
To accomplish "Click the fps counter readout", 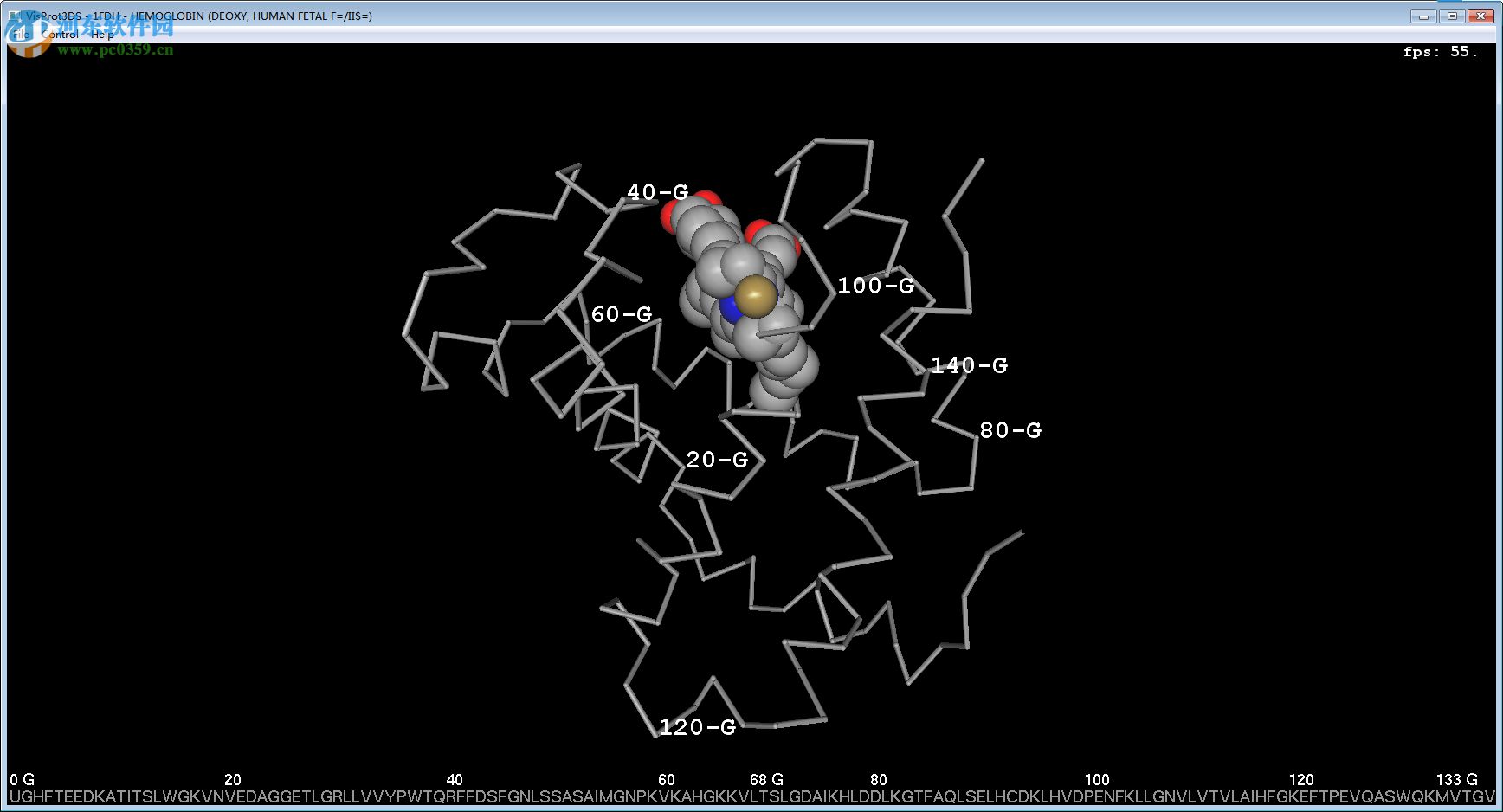I will click(x=1440, y=52).
